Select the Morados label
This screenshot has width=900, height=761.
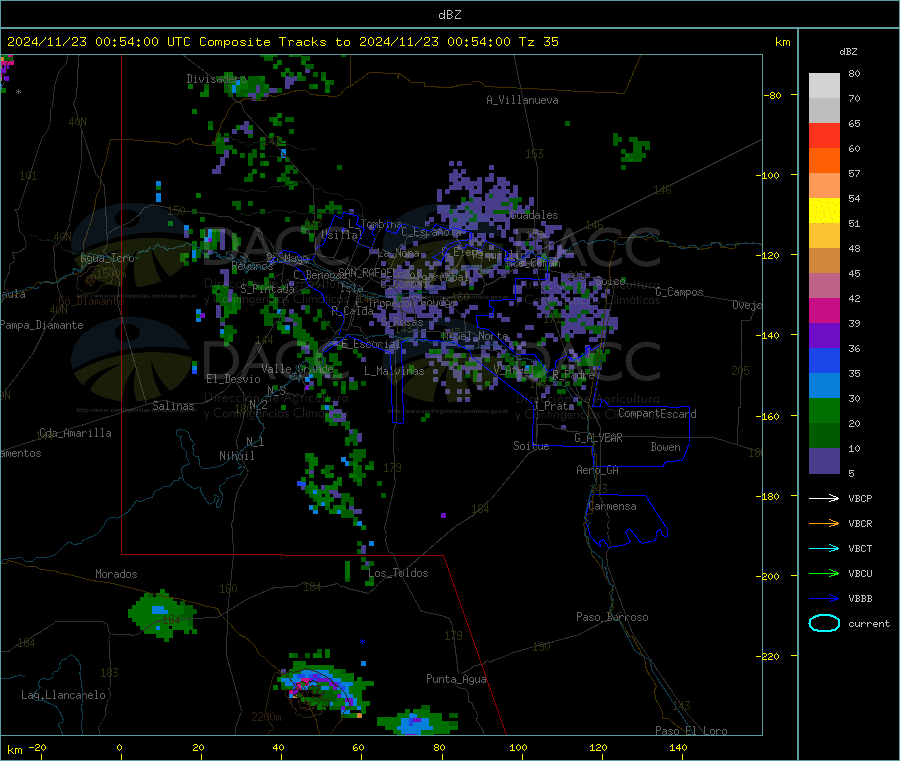[x=116, y=574]
